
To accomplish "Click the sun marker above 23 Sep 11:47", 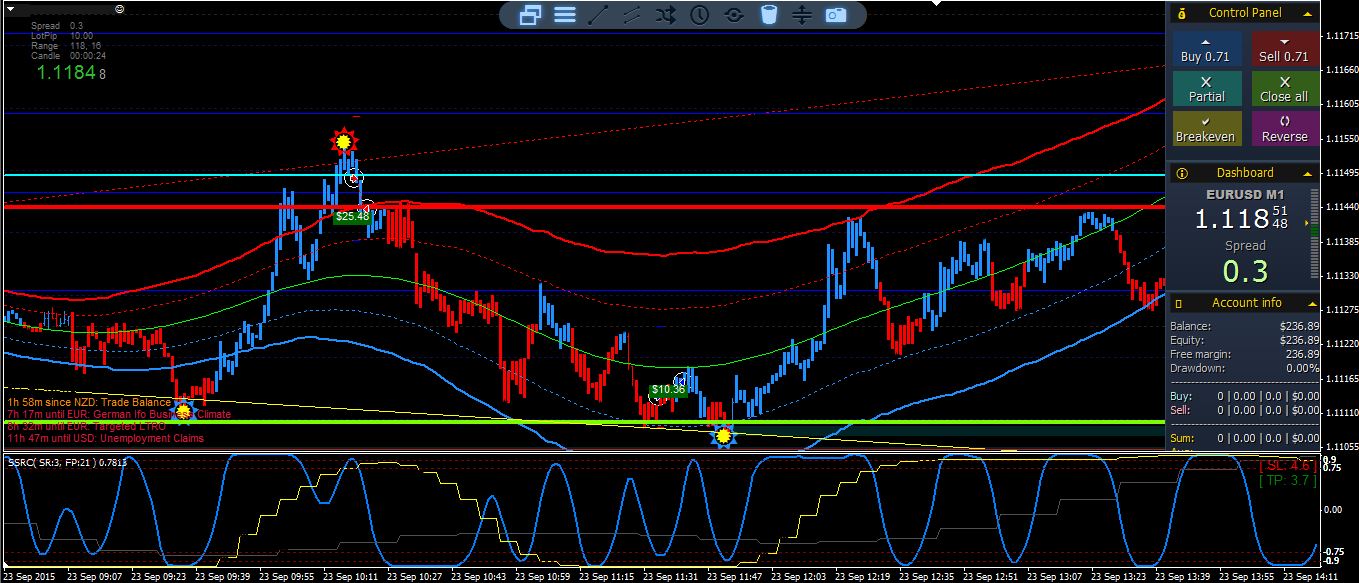I will click(723, 435).
